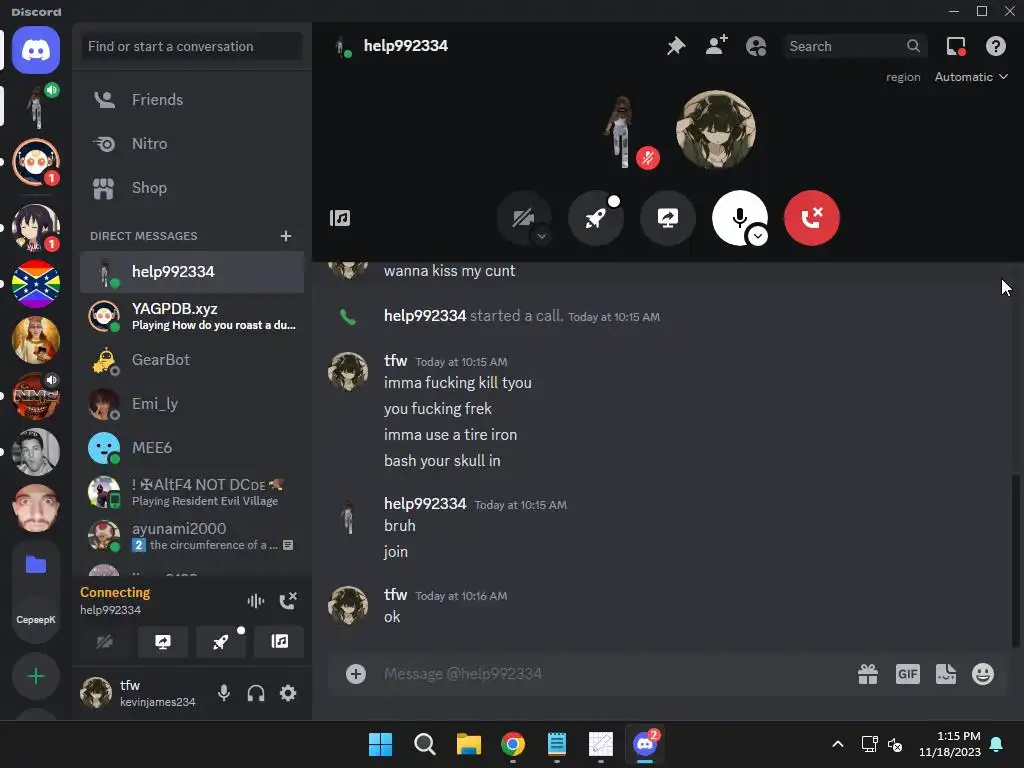Click the attach file plus button
This screenshot has height=768, width=1024.
[x=356, y=674]
